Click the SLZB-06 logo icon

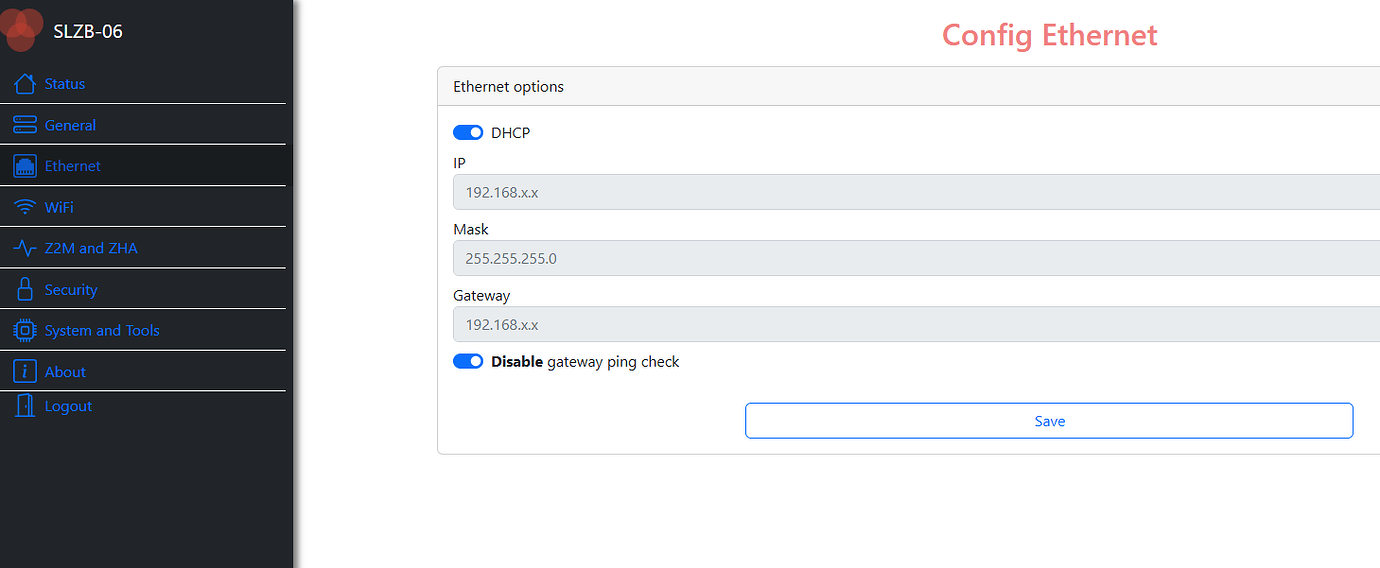[x=23, y=28]
